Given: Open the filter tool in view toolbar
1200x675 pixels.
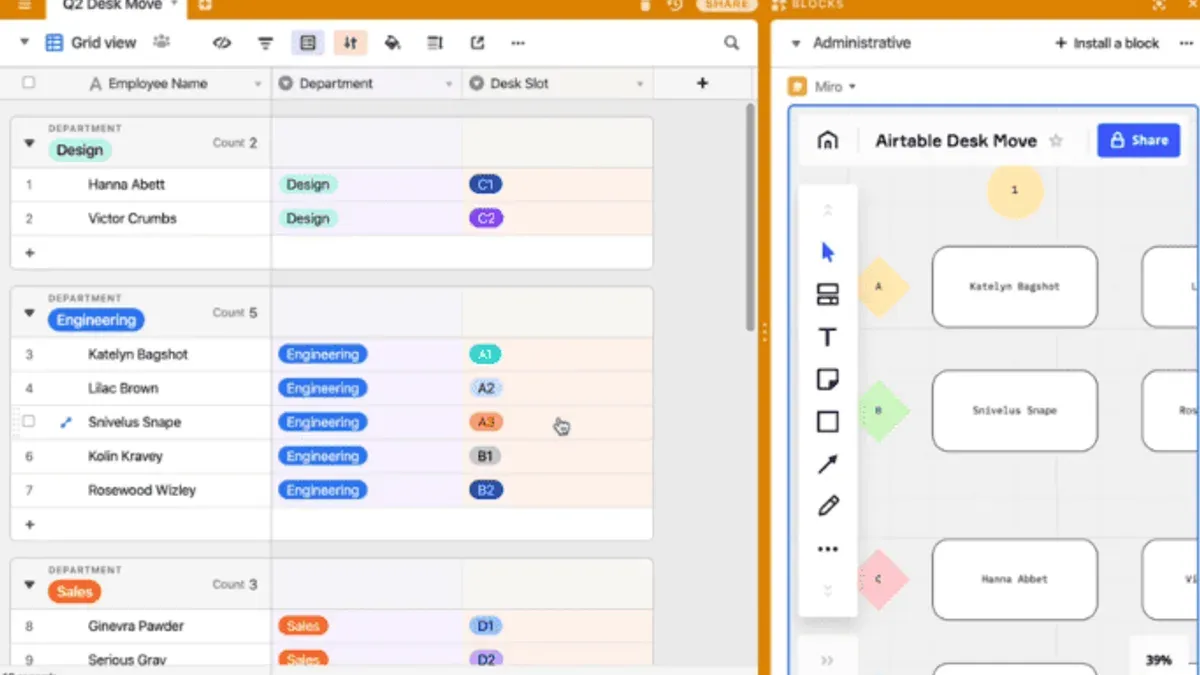Looking at the screenshot, I should point(265,43).
